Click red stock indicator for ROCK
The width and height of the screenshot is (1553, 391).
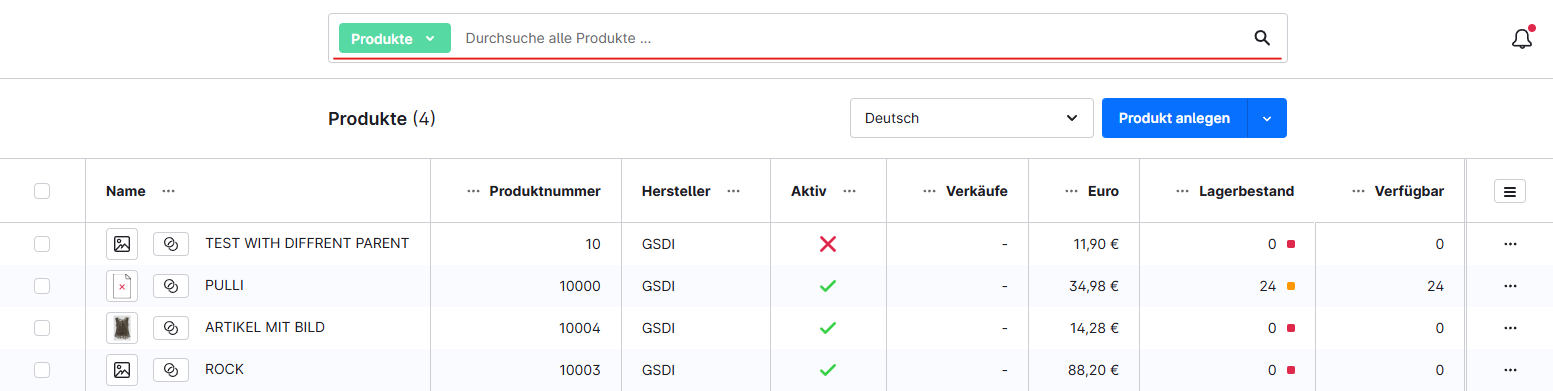(1291, 370)
